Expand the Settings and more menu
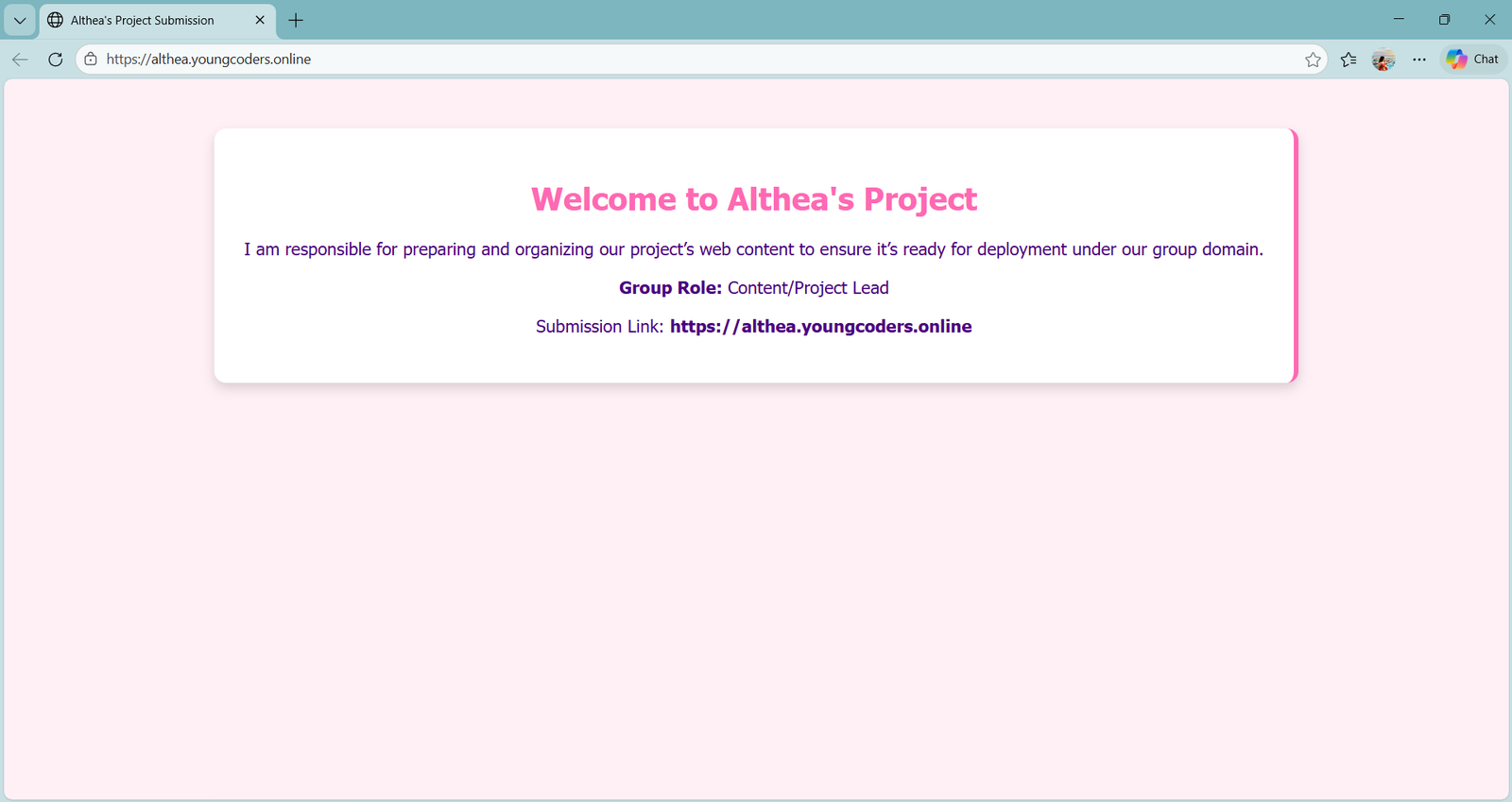The height and width of the screenshot is (802, 1512). (1419, 60)
